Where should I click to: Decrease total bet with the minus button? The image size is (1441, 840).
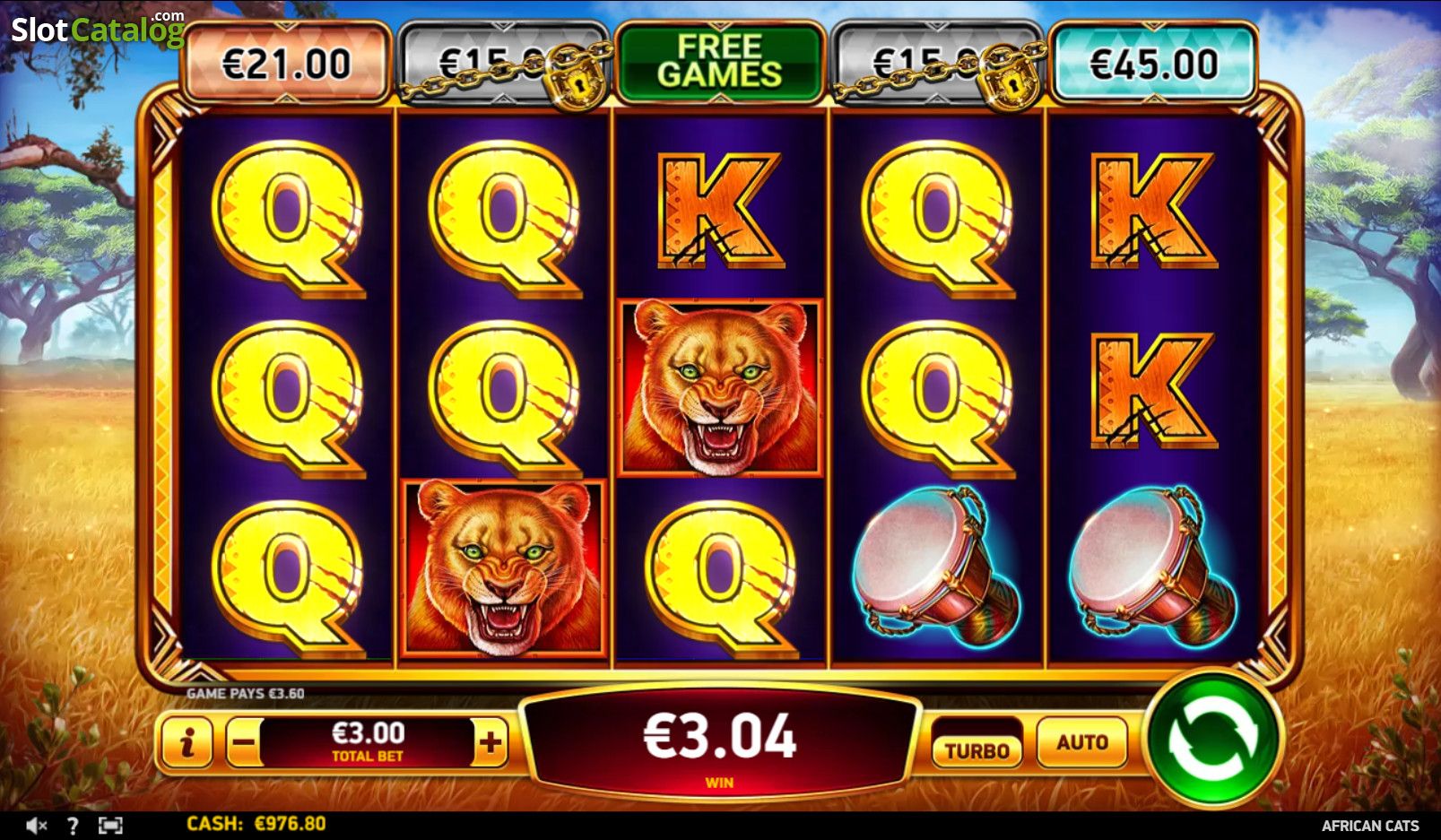tap(243, 742)
